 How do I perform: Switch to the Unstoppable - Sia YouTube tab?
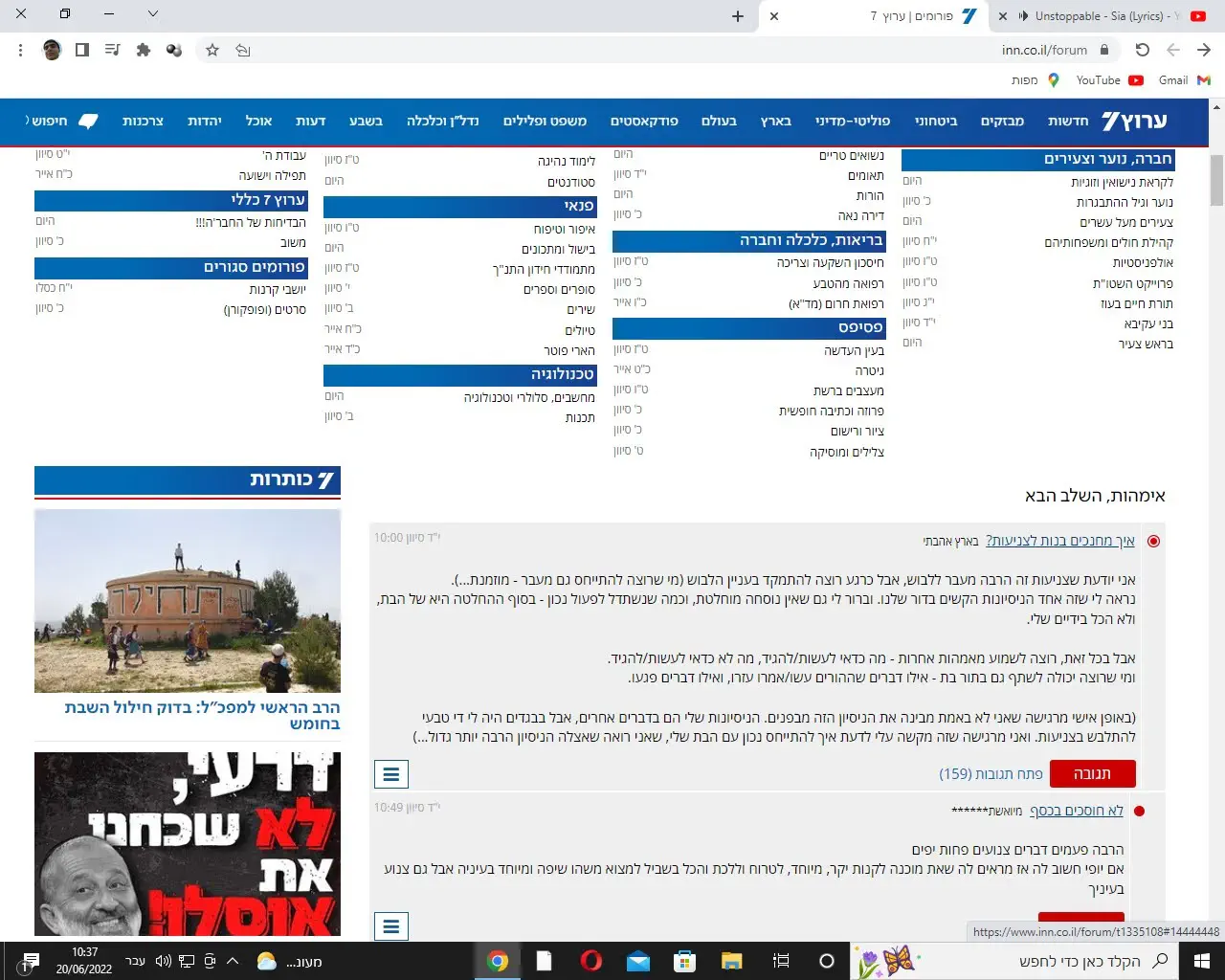coord(1101,16)
